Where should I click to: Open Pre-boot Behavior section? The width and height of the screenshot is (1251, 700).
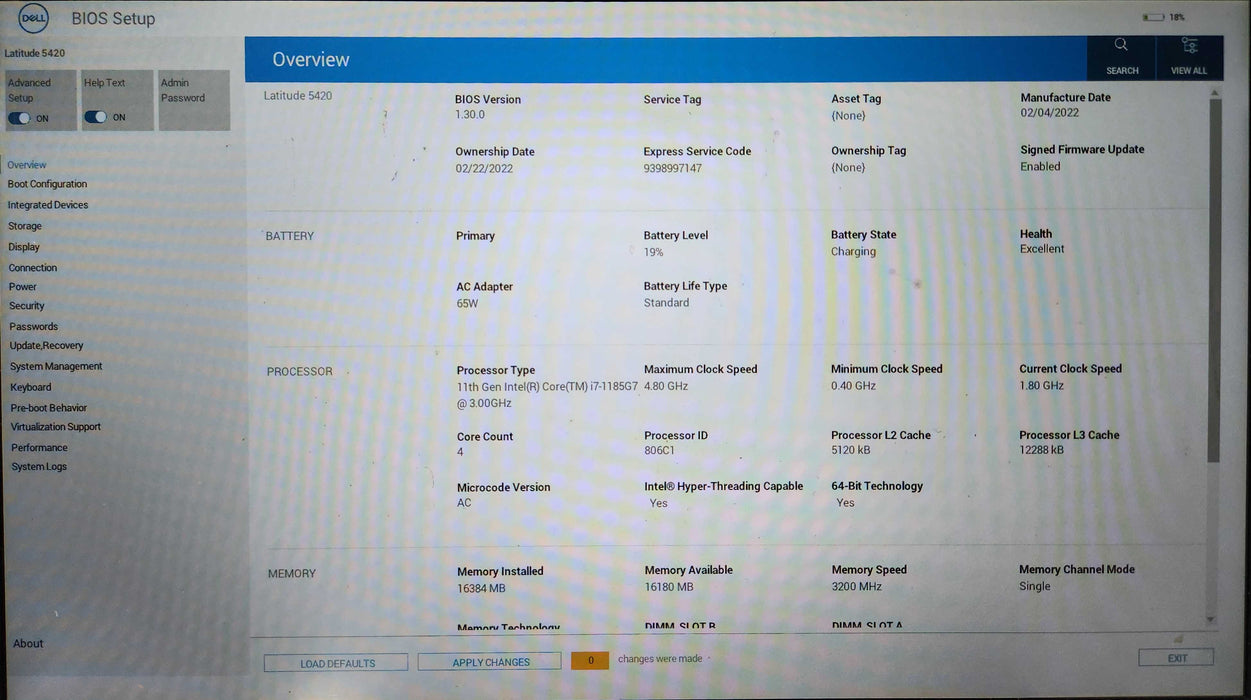pos(49,408)
